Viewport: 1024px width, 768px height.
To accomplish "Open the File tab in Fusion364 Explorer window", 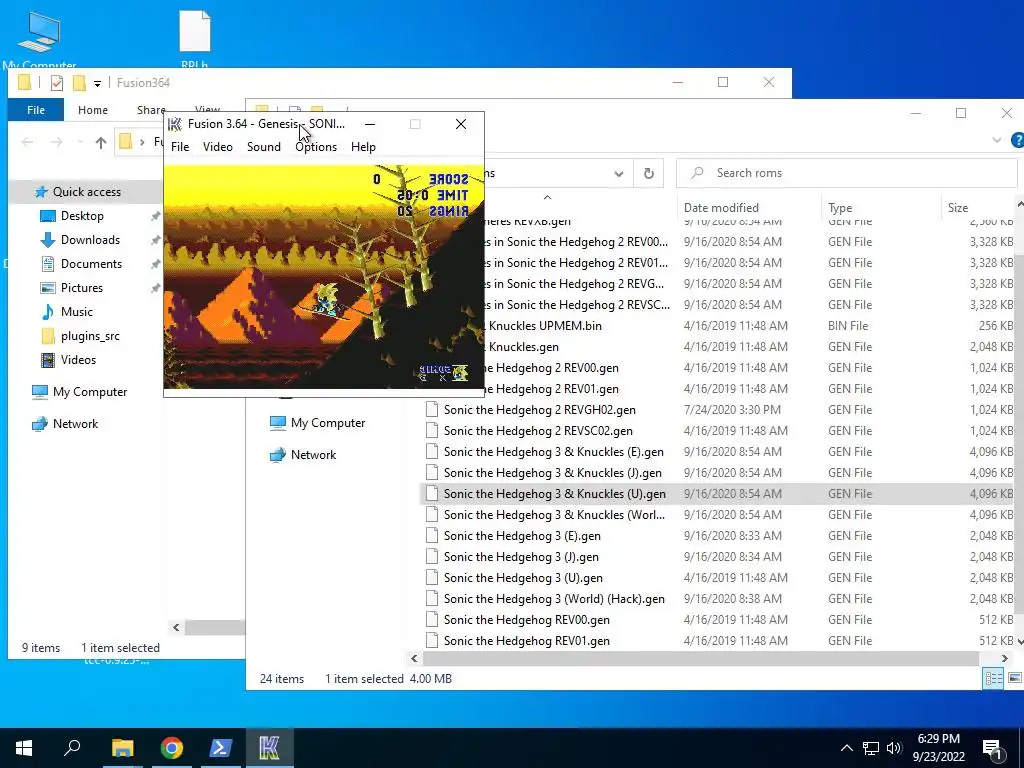I will click(x=36, y=110).
